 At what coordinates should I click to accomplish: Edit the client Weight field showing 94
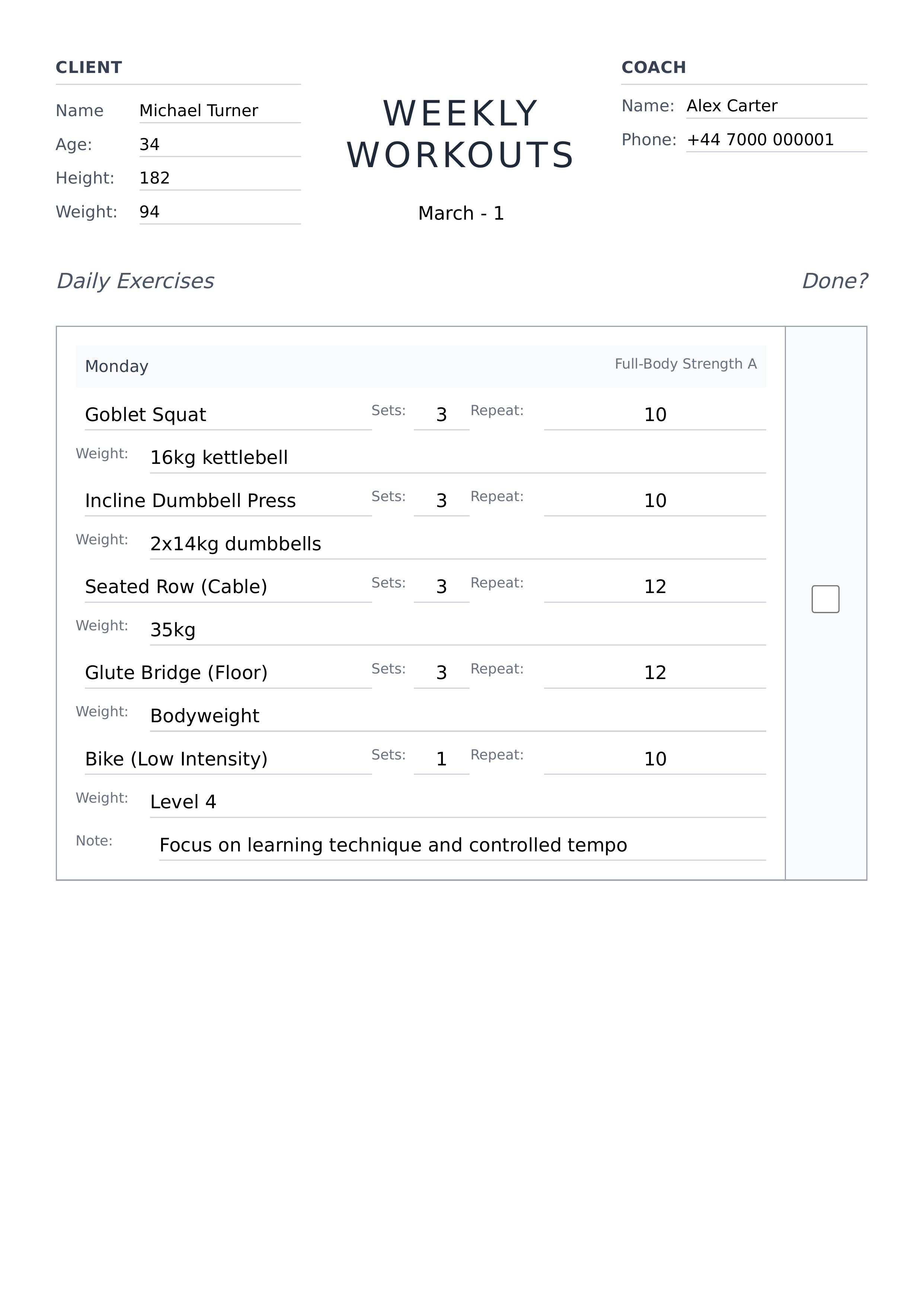pos(219,212)
